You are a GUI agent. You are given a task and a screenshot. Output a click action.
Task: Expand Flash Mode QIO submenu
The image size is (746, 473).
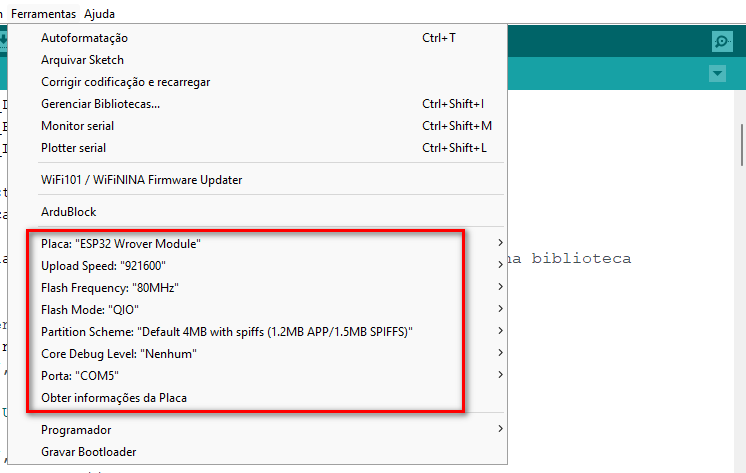(257, 310)
